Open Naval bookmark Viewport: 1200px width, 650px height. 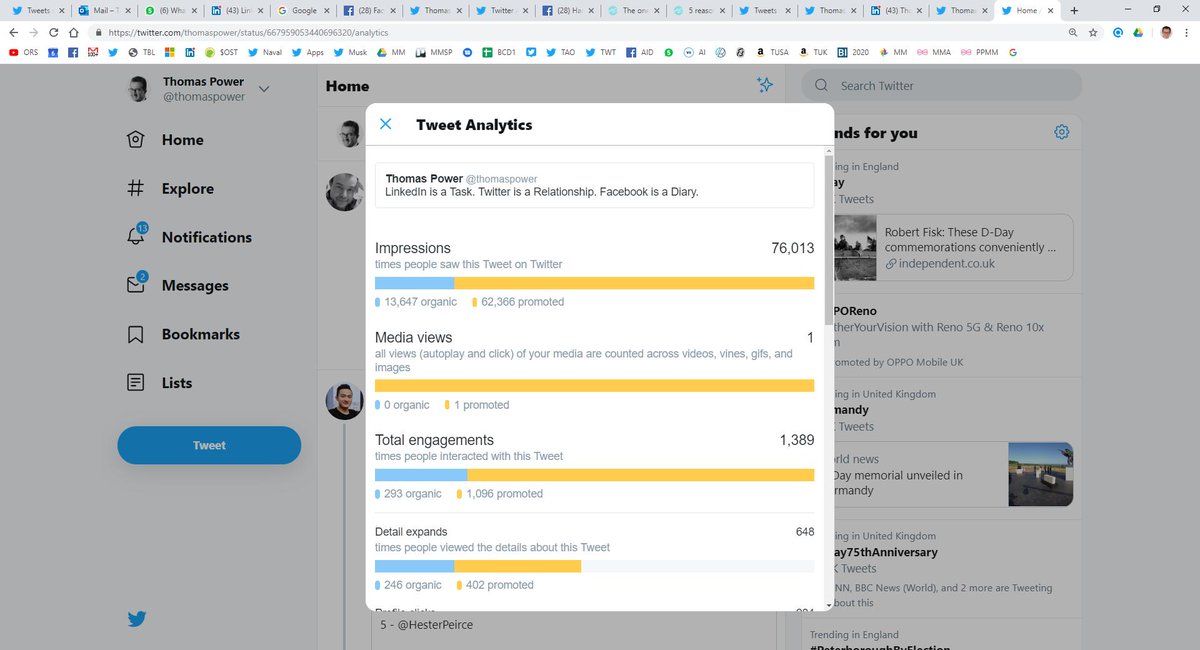pyautogui.click(x=264, y=51)
